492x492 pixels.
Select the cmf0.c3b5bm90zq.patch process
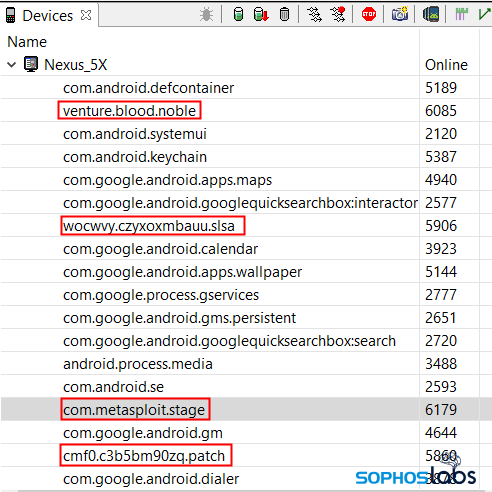point(144,456)
